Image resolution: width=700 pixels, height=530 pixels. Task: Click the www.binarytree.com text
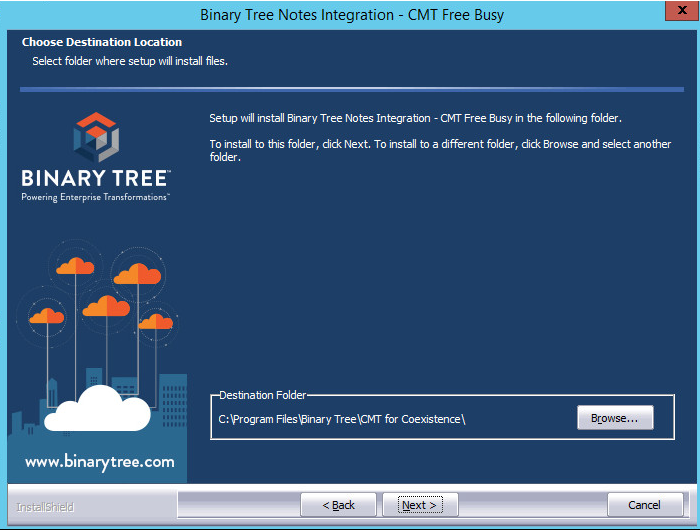100,462
